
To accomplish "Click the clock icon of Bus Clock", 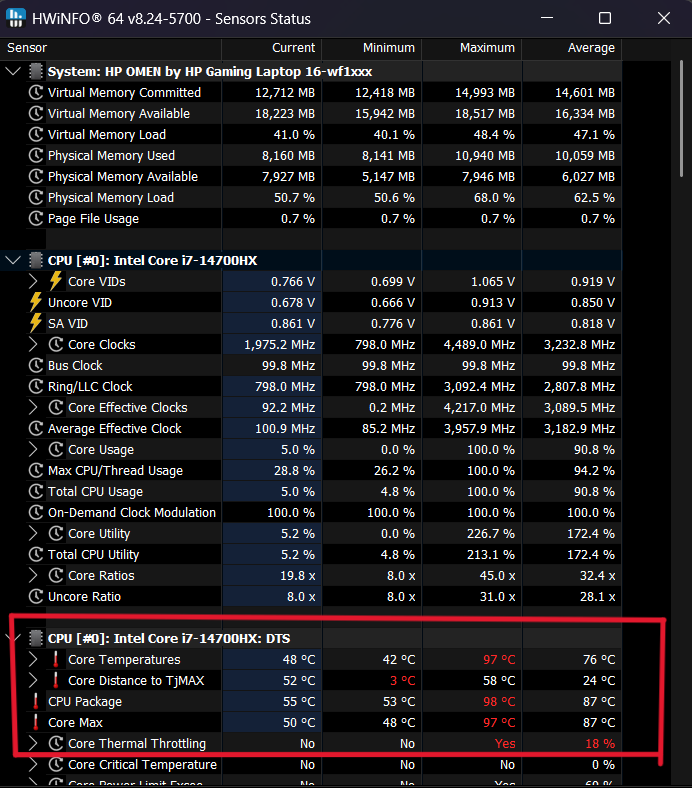I will tap(36, 365).
